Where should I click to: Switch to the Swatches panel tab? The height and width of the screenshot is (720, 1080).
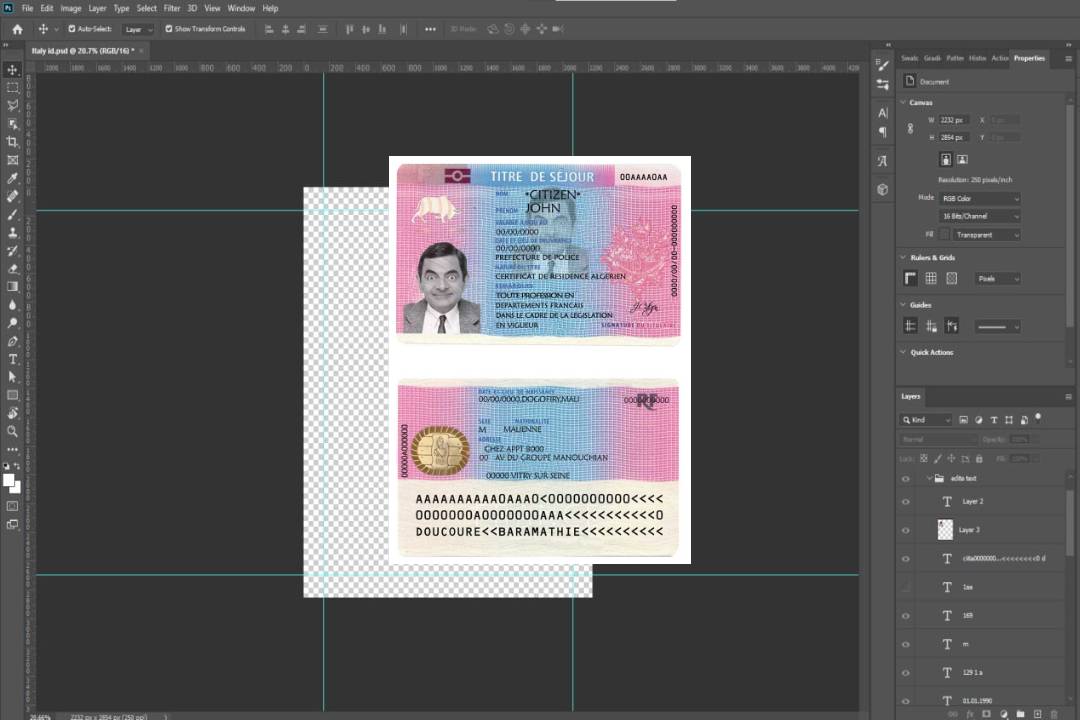coord(909,58)
